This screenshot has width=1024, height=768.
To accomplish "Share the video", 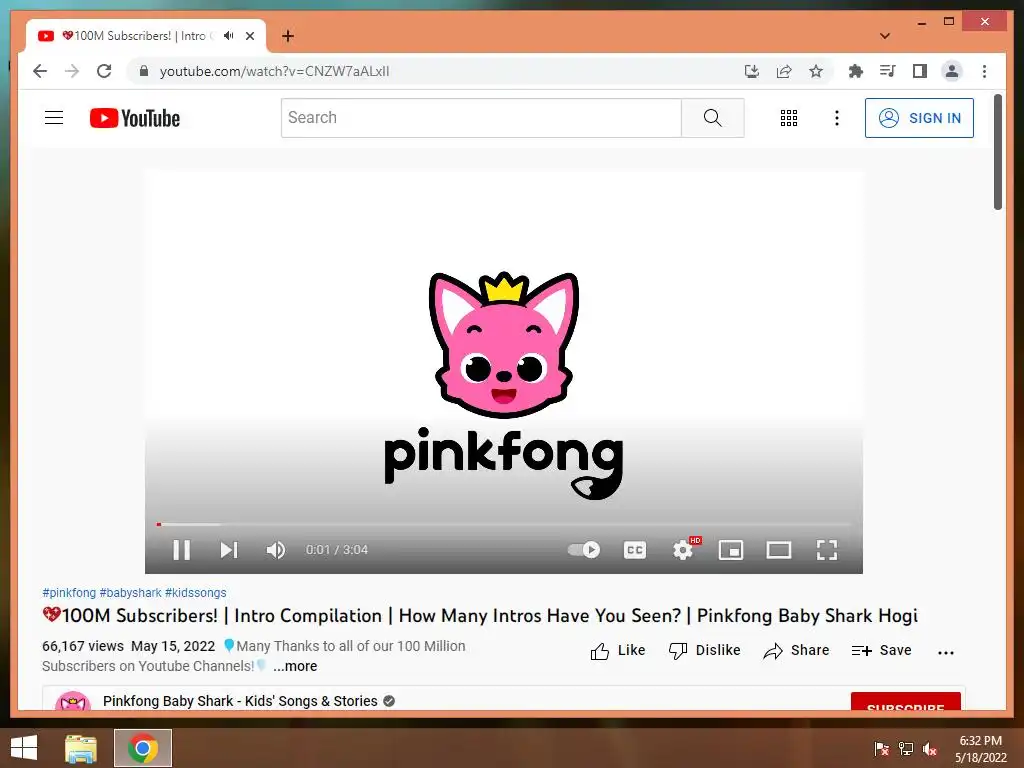I will (x=796, y=650).
